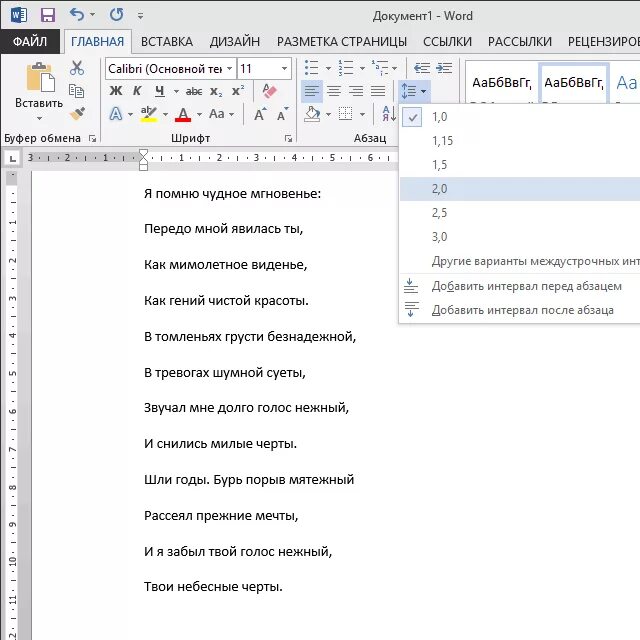Screen dimensions: 640x640
Task: Open the font size 11 dropdown
Action: point(284,68)
